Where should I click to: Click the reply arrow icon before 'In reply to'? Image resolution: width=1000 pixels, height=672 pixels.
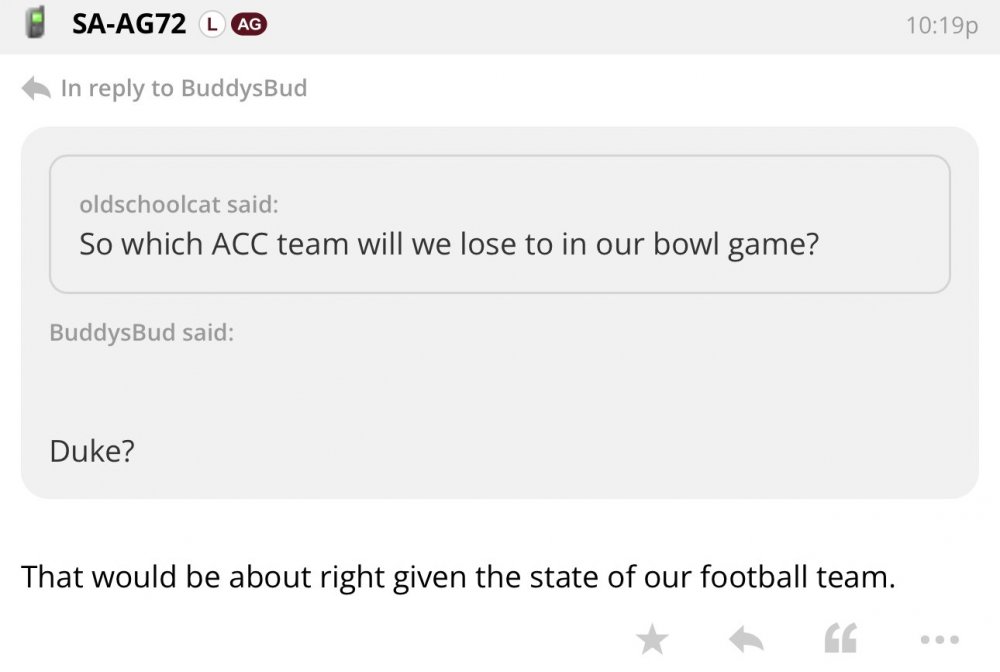(x=36, y=88)
